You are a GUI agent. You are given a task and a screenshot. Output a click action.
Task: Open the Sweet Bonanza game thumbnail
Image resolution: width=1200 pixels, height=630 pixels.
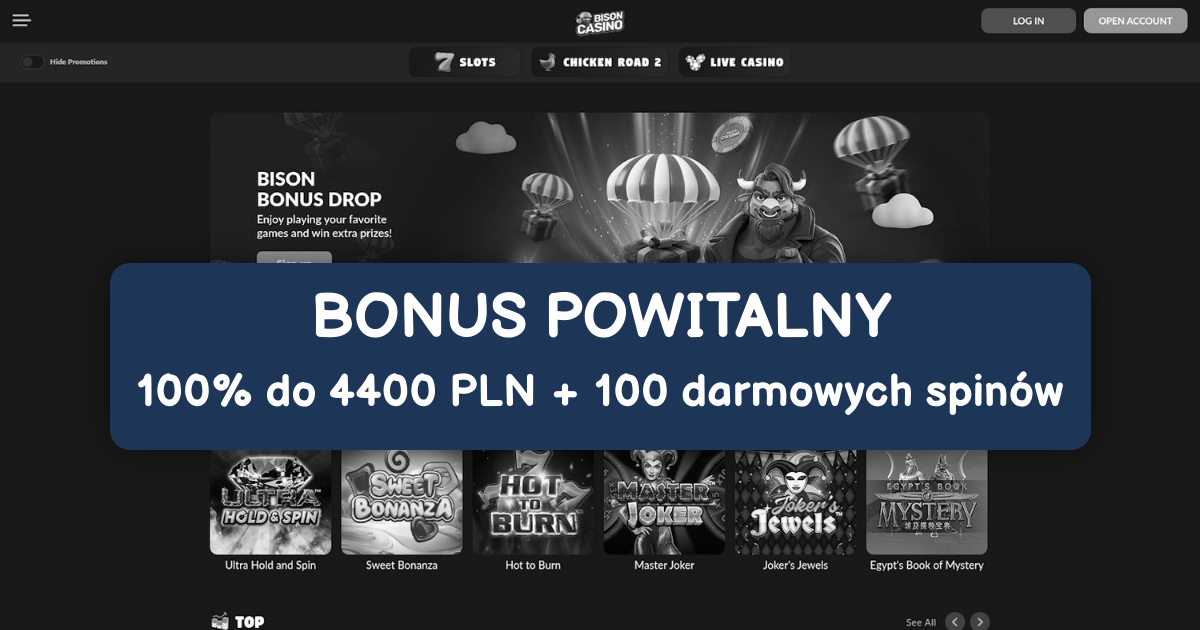tap(402, 502)
